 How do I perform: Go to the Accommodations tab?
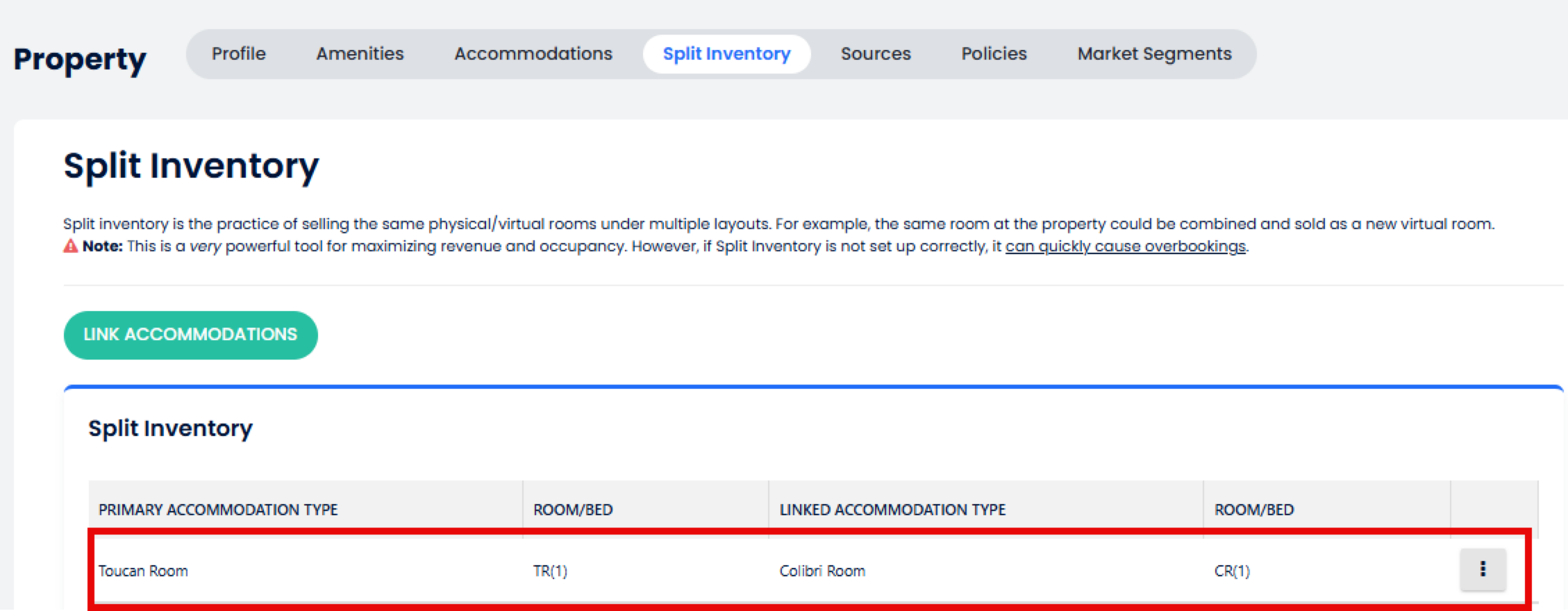[x=533, y=53]
